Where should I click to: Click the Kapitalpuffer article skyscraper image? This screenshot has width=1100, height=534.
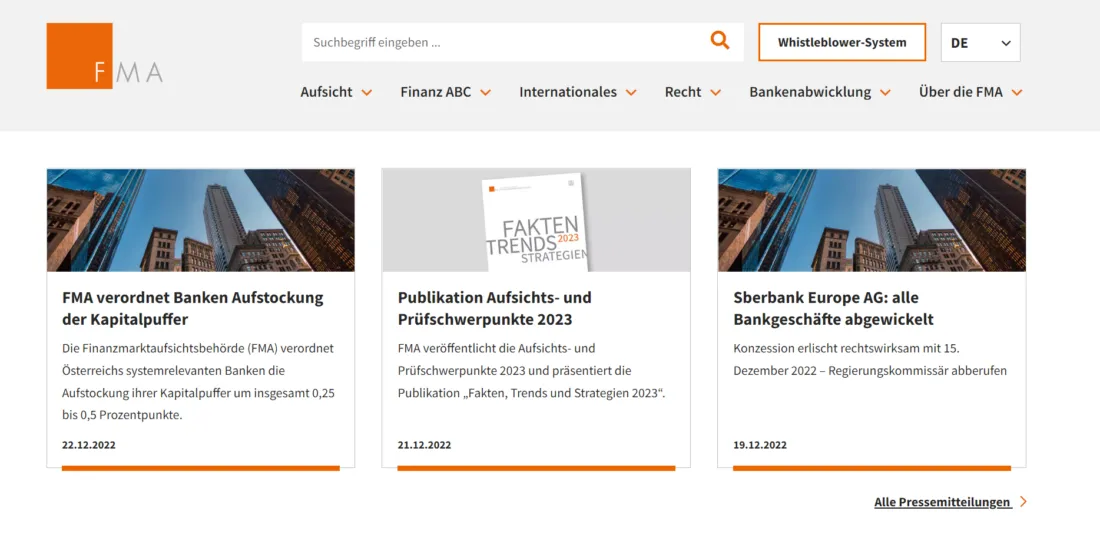200,220
